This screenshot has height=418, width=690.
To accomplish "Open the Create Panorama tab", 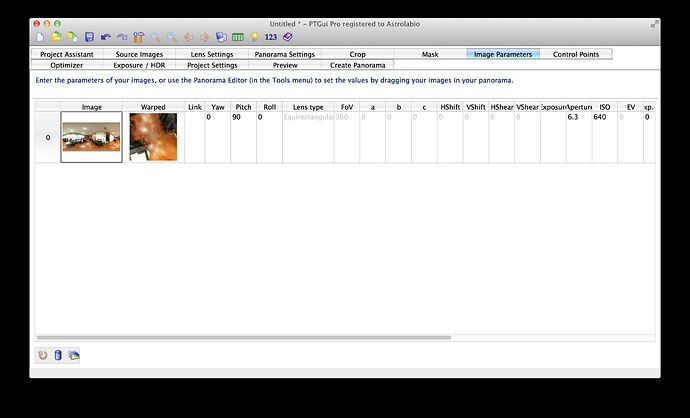I will [x=358, y=65].
